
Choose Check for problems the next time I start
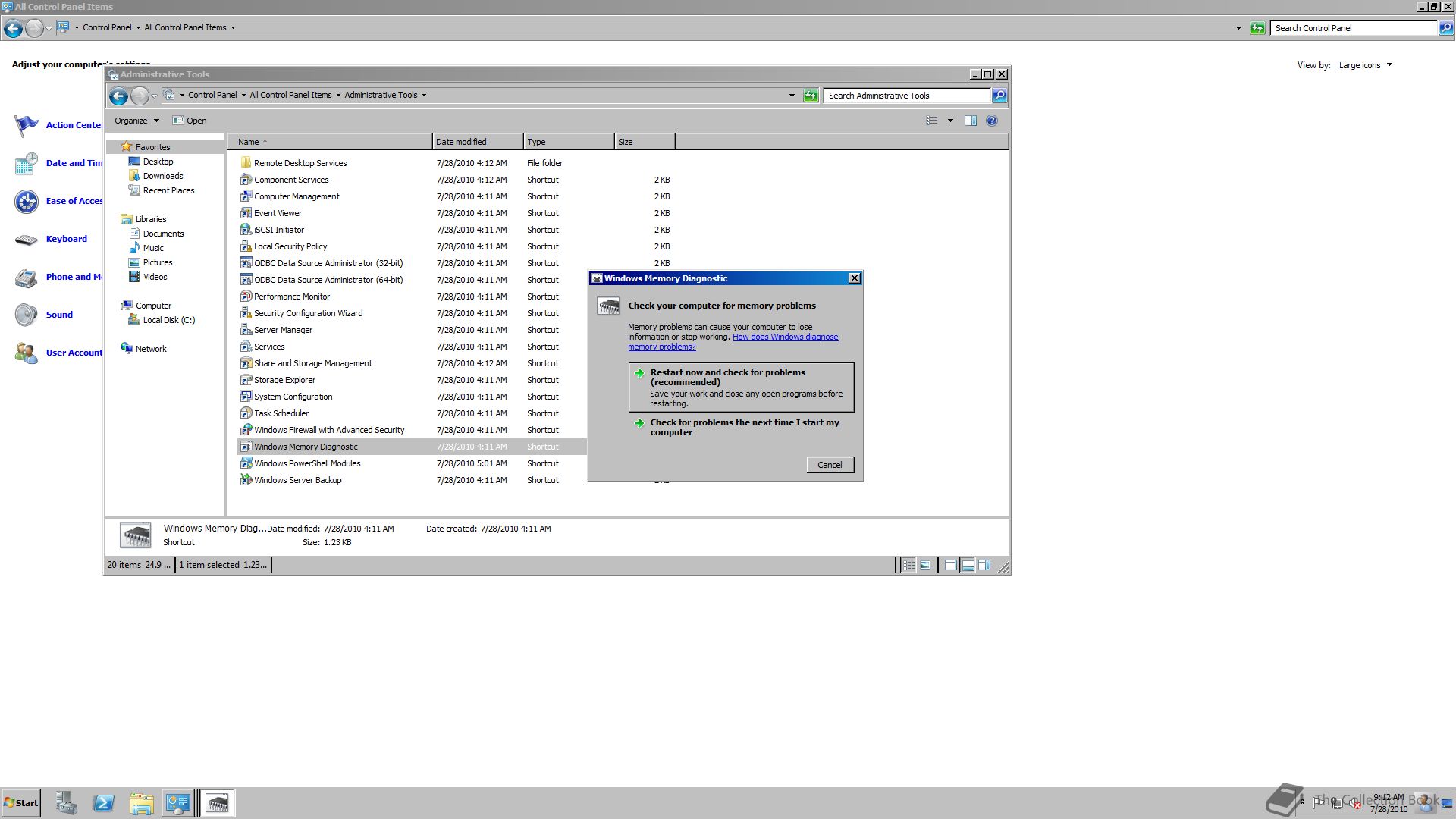click(741, 427)
